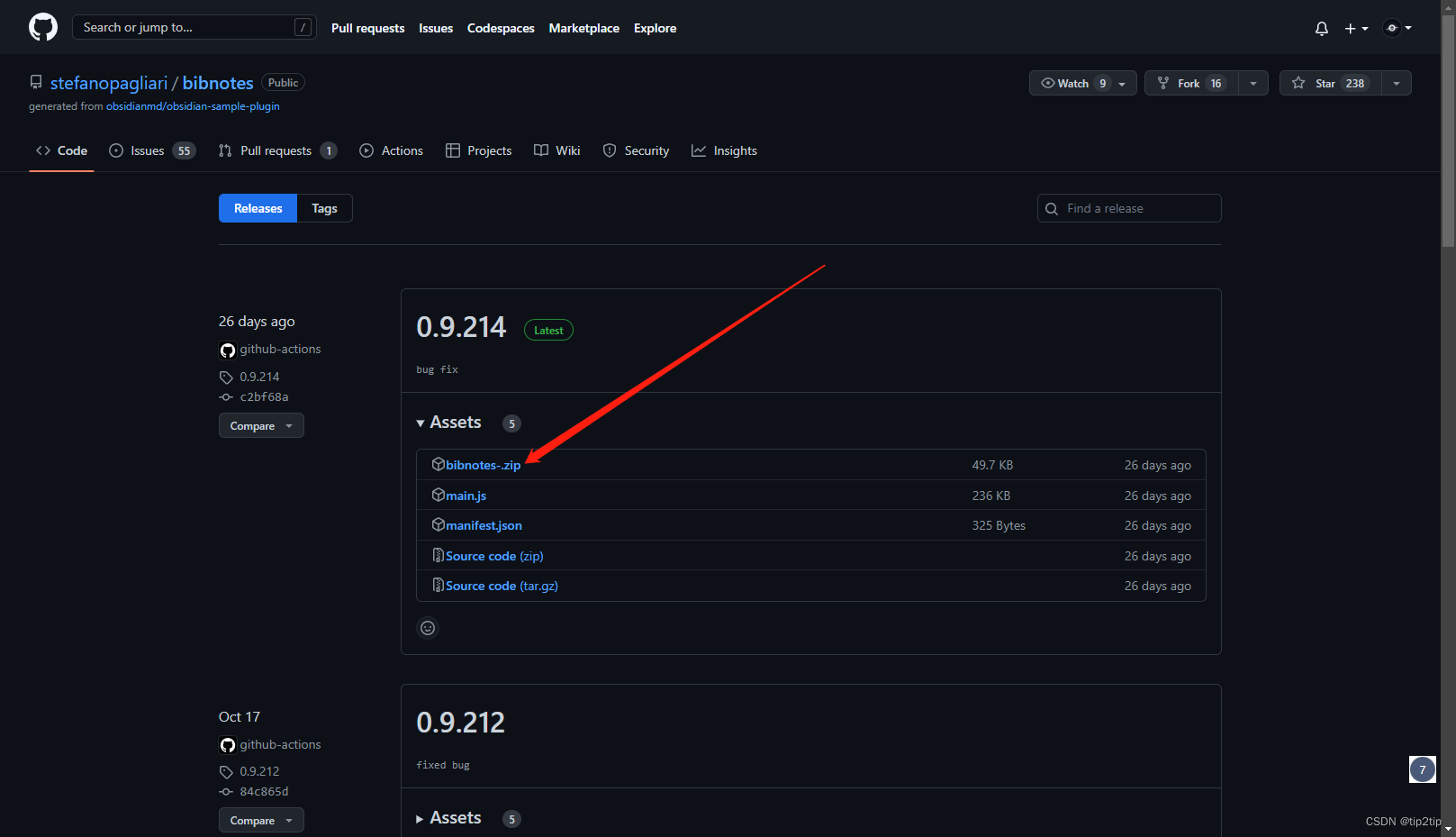Collapse the Assets section of 0.9.214
Image resolution: width=1456 pixels, height=837 pixels.
pyautogui.click(x=448, y=423)
